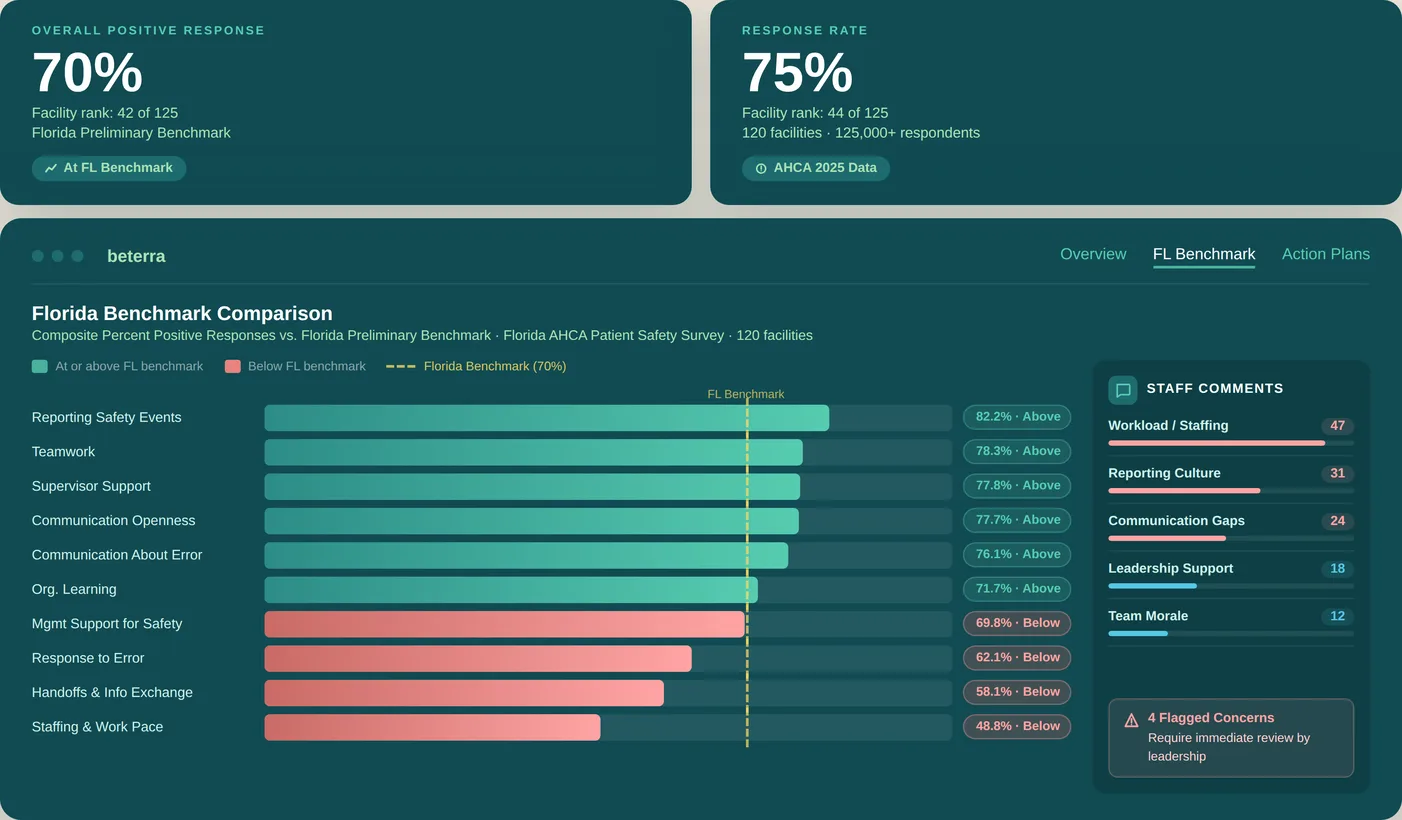Click the speech bubble icon beside Staff Comments
This screenshot has width=1402, height=820.
point(1123,389)
